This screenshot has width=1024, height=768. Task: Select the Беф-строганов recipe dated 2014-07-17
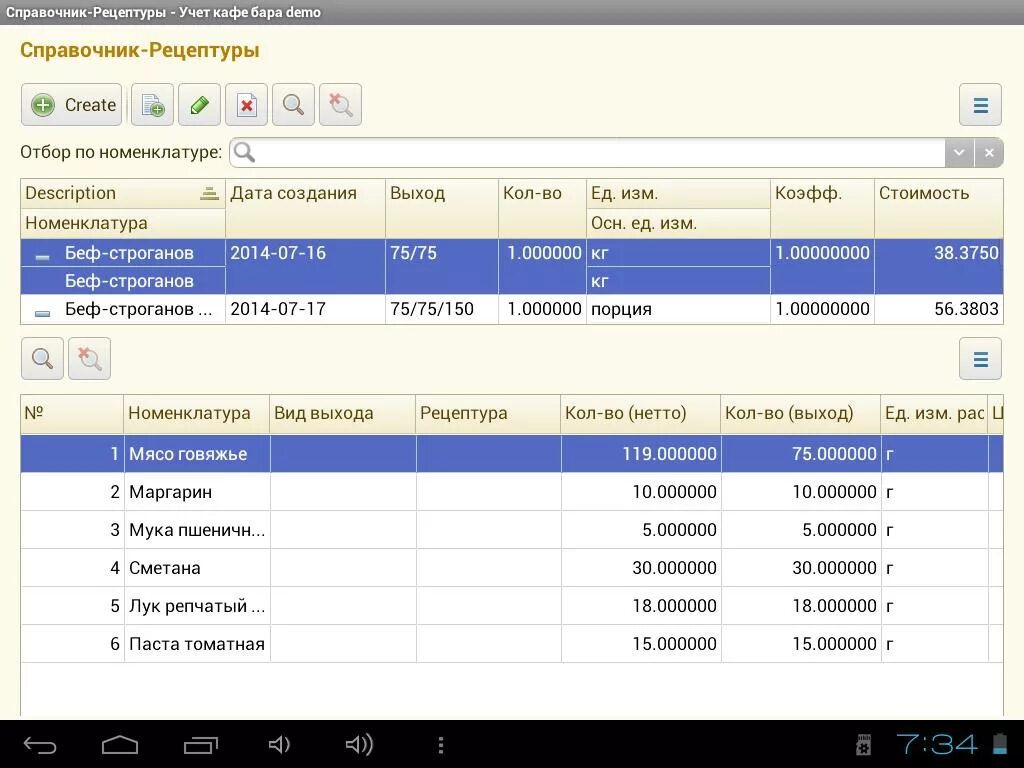[x=512, y=309]
